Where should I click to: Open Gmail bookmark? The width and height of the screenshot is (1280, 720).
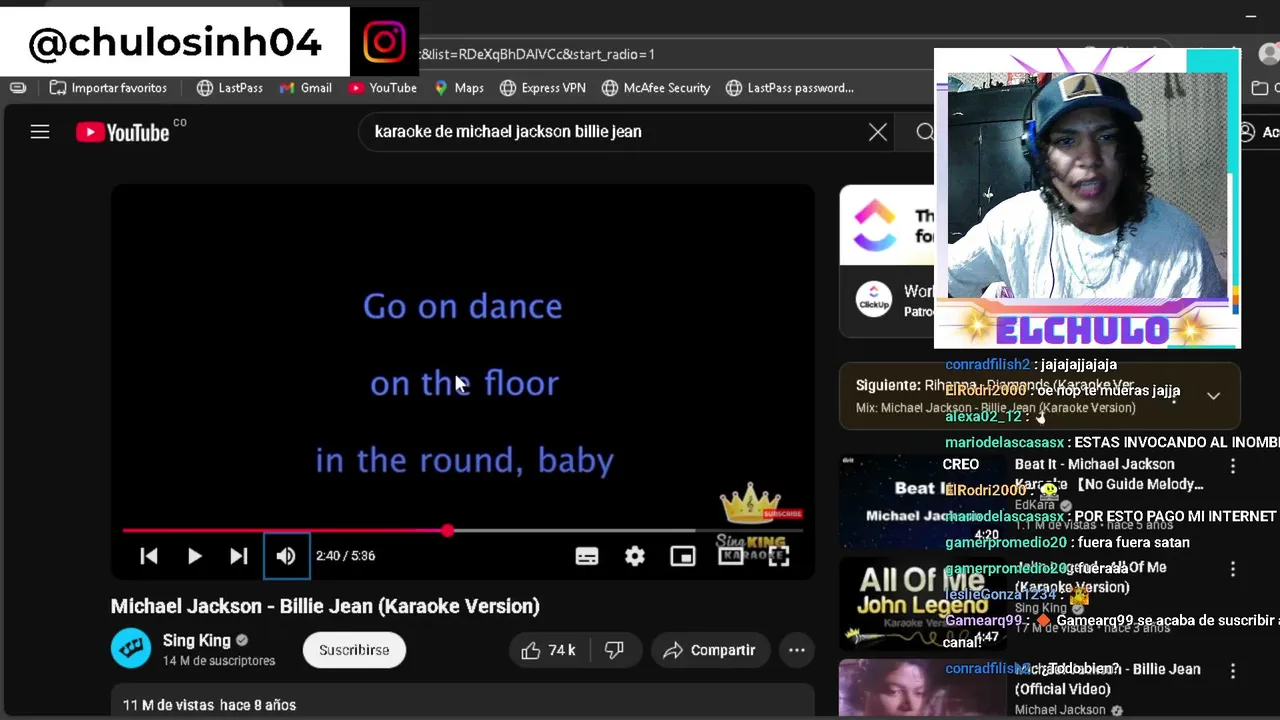click(306, 88)
